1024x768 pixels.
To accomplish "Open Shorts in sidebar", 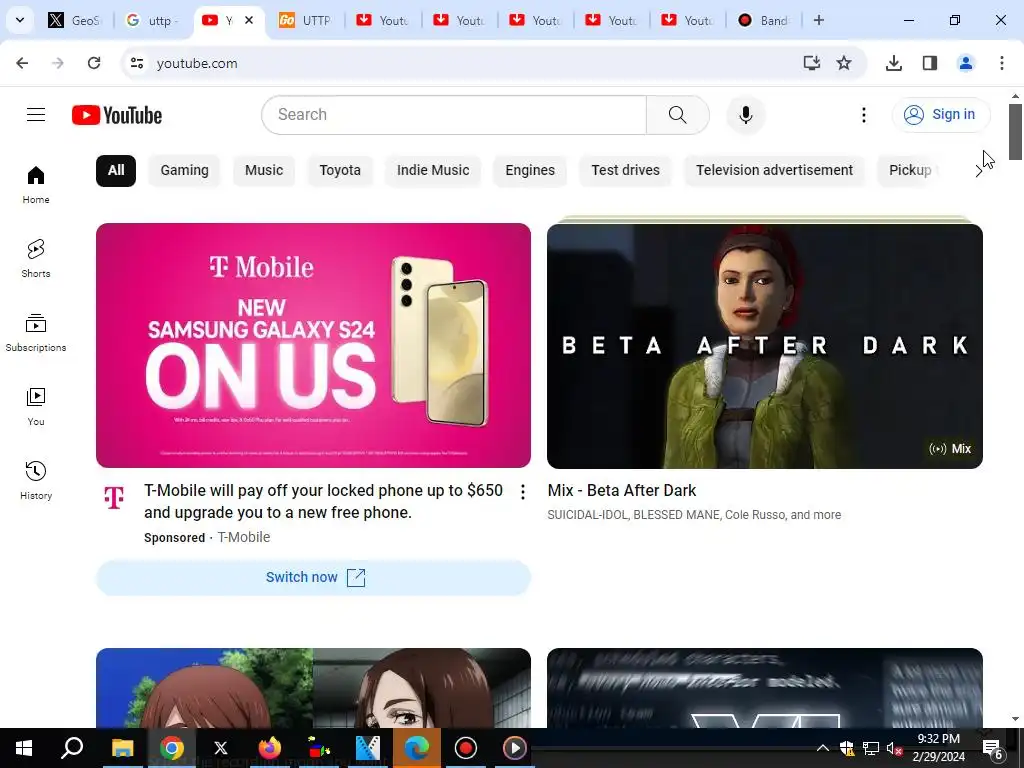I will (x=36, y=259).
